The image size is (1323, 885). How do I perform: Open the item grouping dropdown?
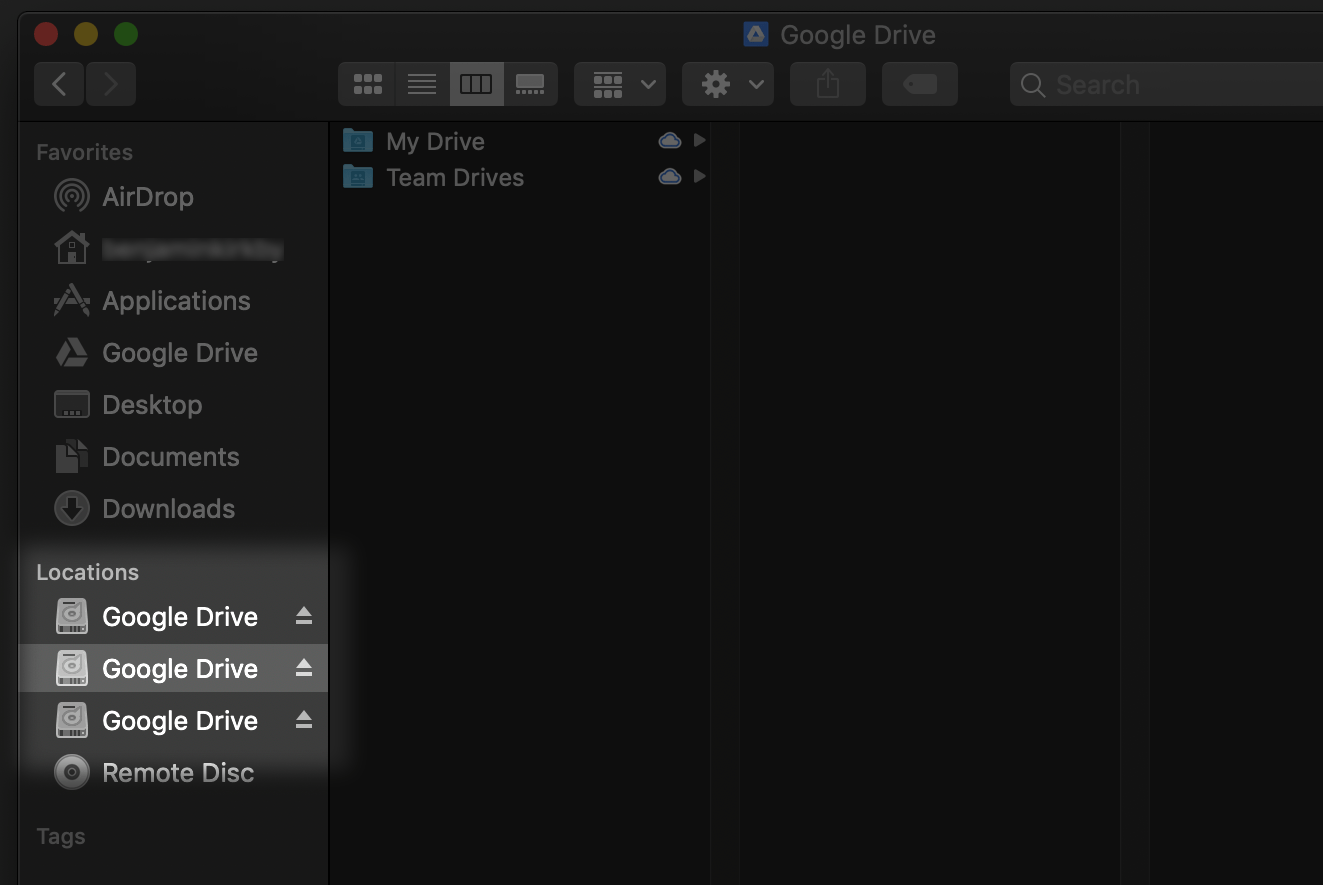click(x=620, y=85)
